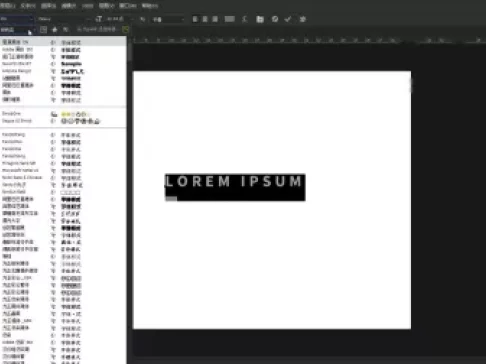Open the anti-aliasing method dropdown
The height and width of the screenshot is (364, 486).
(x=168, y=19)
